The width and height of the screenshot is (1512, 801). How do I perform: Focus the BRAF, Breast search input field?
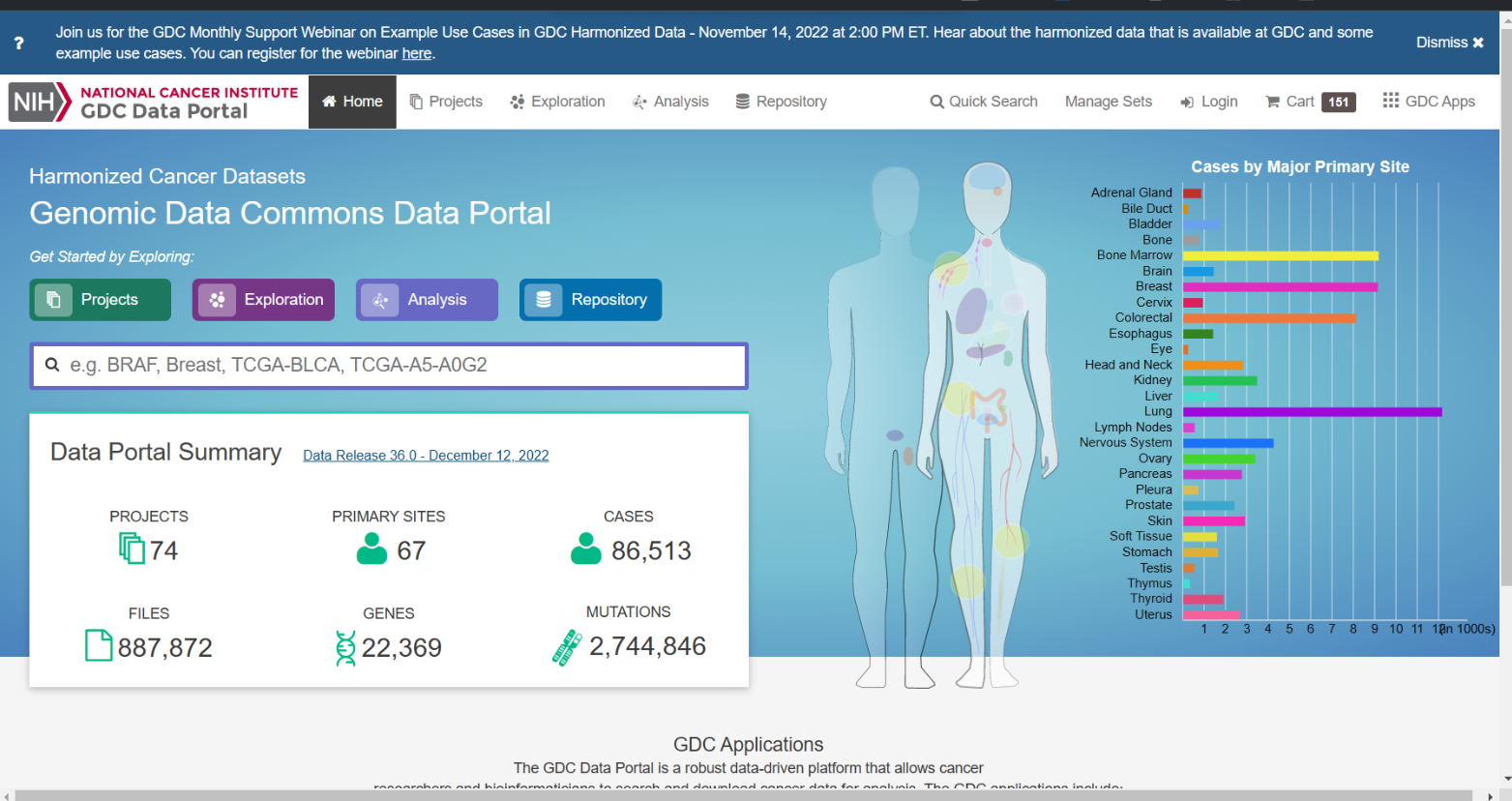coord(389,366)
